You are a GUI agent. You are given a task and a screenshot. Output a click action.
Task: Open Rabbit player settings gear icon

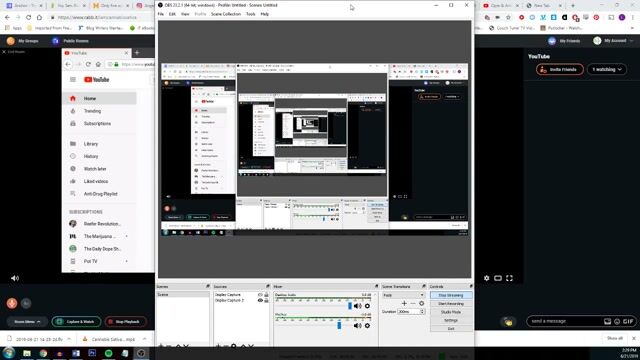tap(487, 278)
